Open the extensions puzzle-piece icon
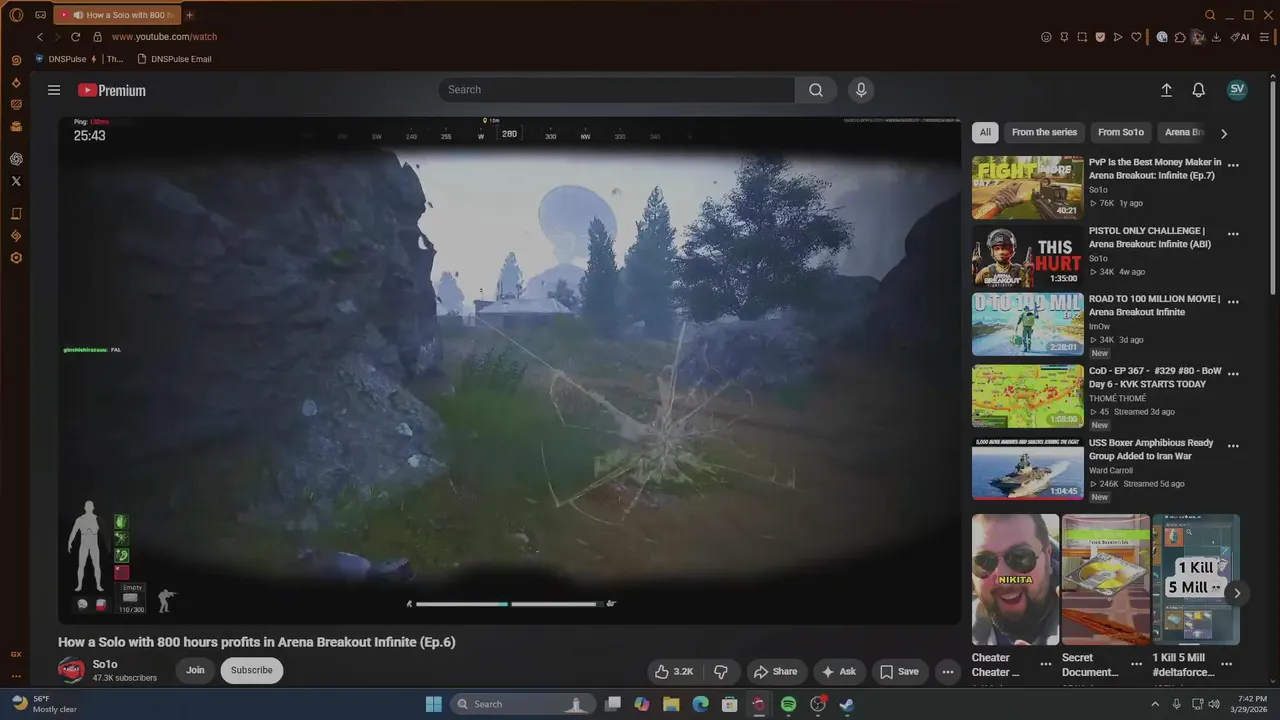Viewport: 1280px width, 720px height. tap(1180, 37)
